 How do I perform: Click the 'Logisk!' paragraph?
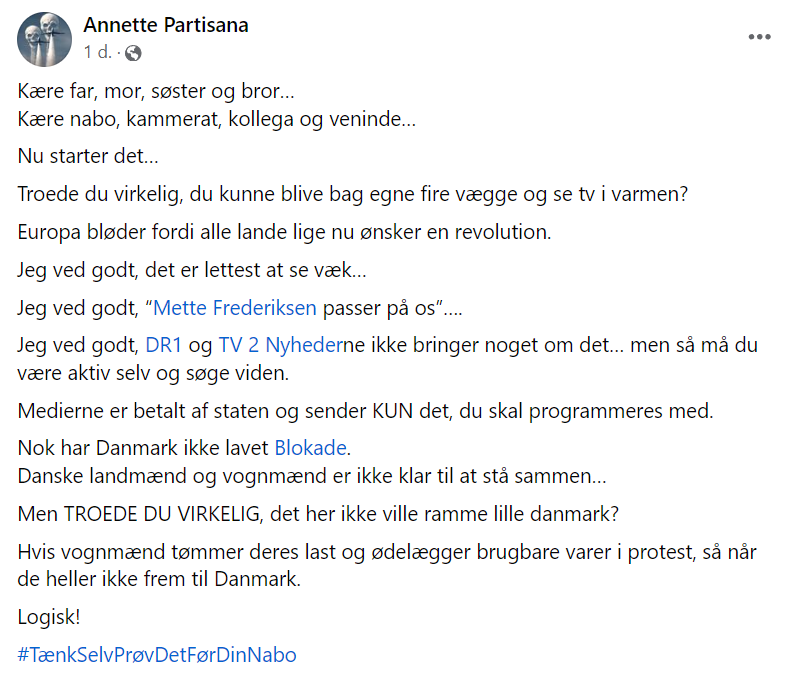pos(49,617)
